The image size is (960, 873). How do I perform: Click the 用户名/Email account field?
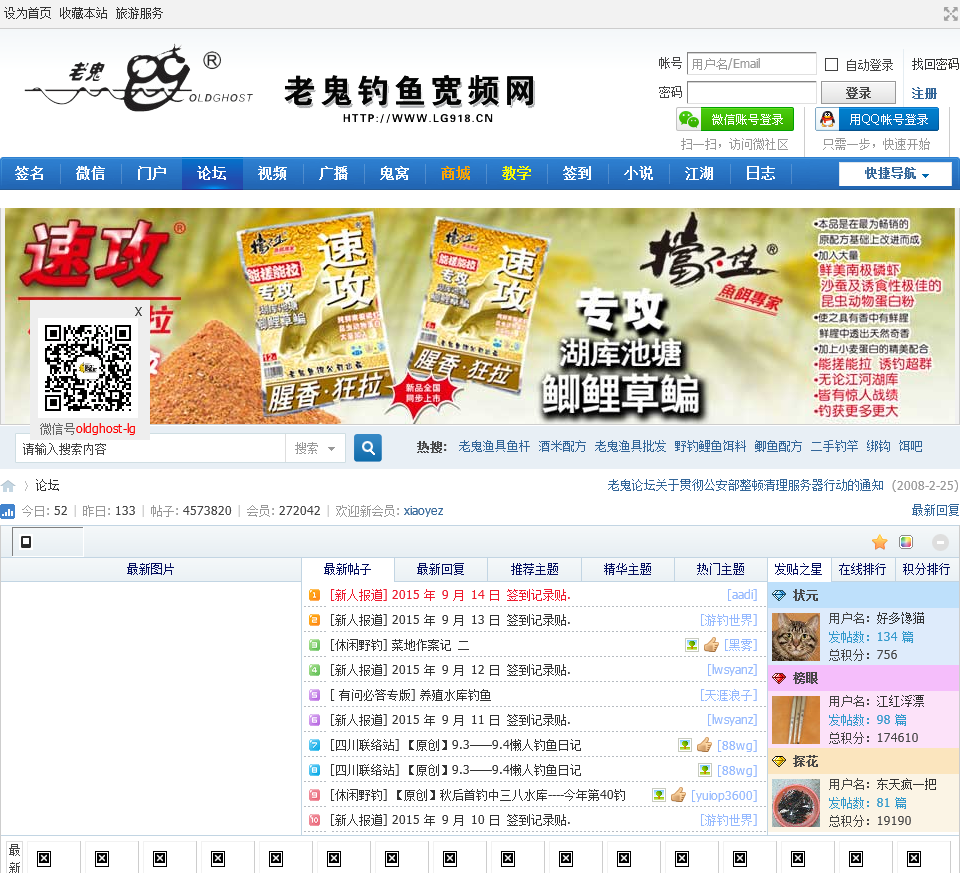tap(752, 64)
